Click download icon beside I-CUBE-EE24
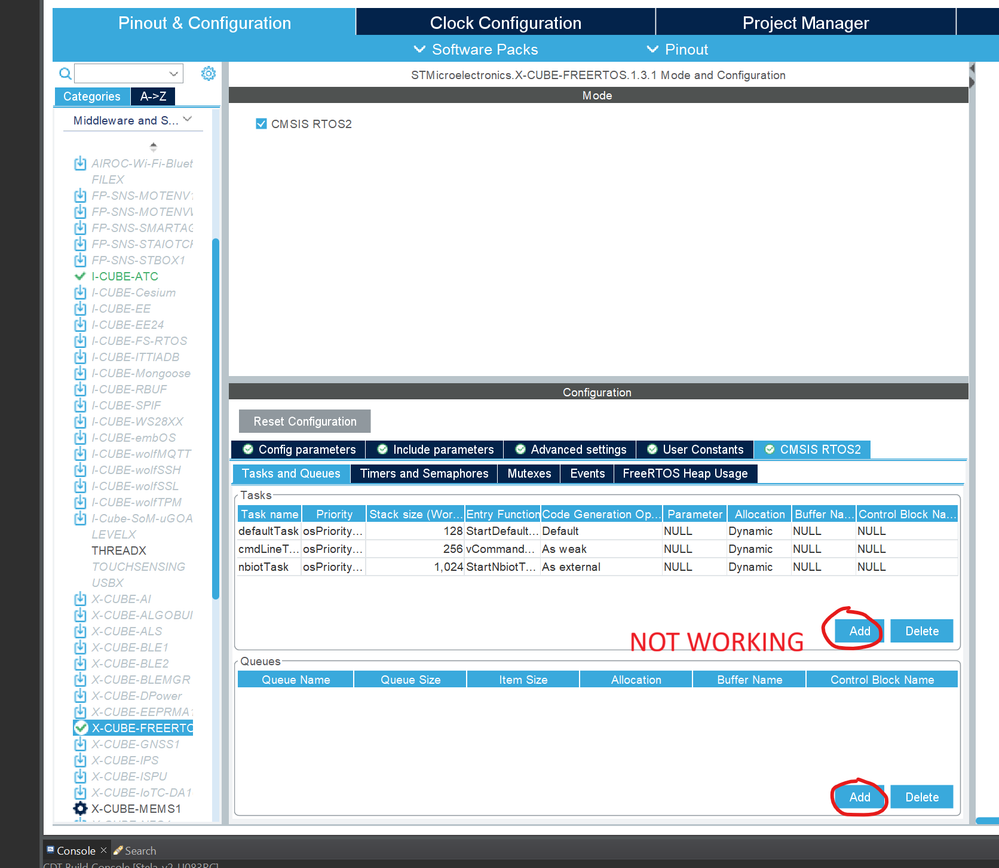 (x=80, y=325)
